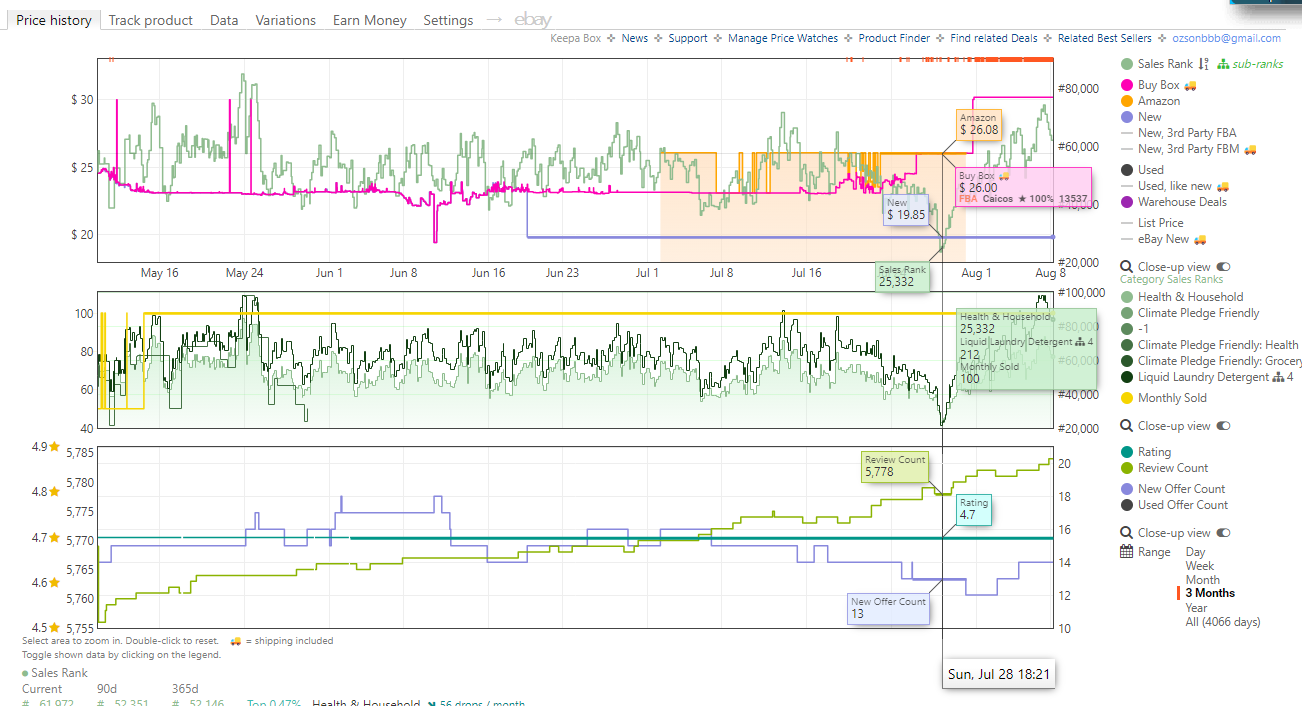Open the News link
1302x706 pixels.
(635, 39)
